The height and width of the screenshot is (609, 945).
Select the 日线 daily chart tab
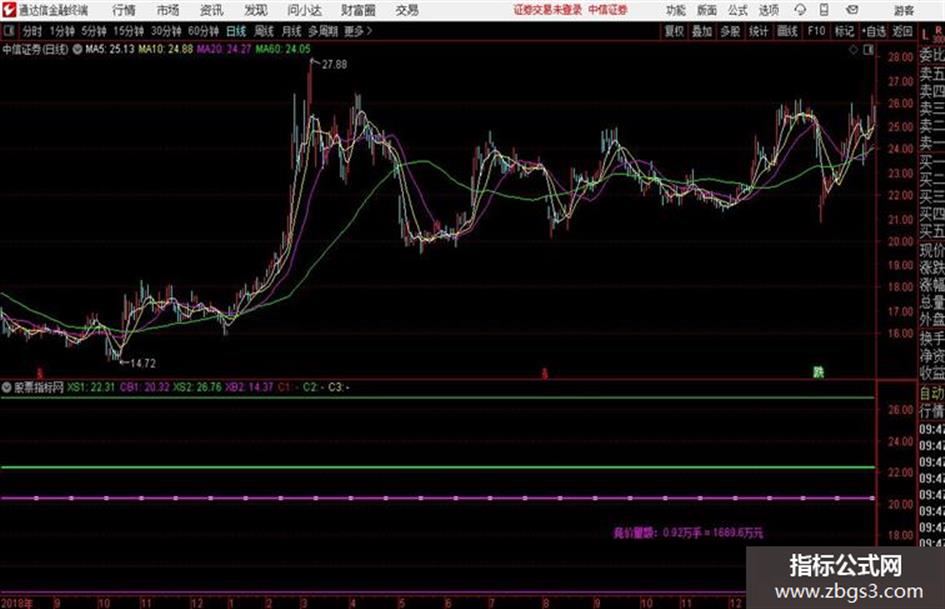(x=236, y=31)
